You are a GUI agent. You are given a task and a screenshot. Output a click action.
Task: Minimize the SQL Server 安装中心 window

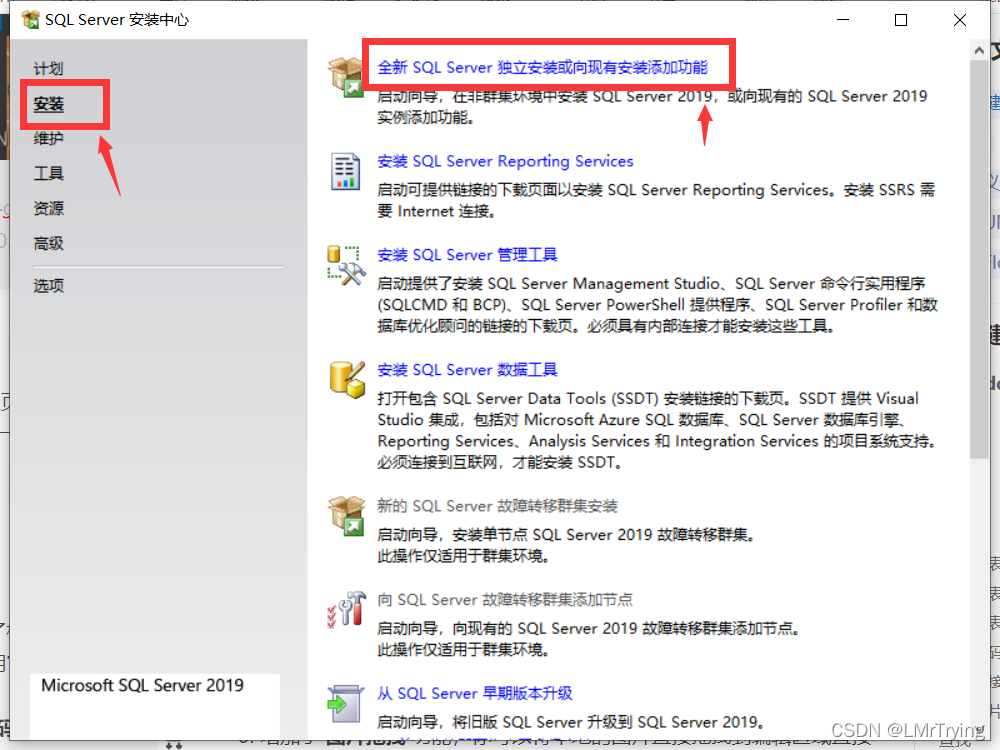(843, 20)
